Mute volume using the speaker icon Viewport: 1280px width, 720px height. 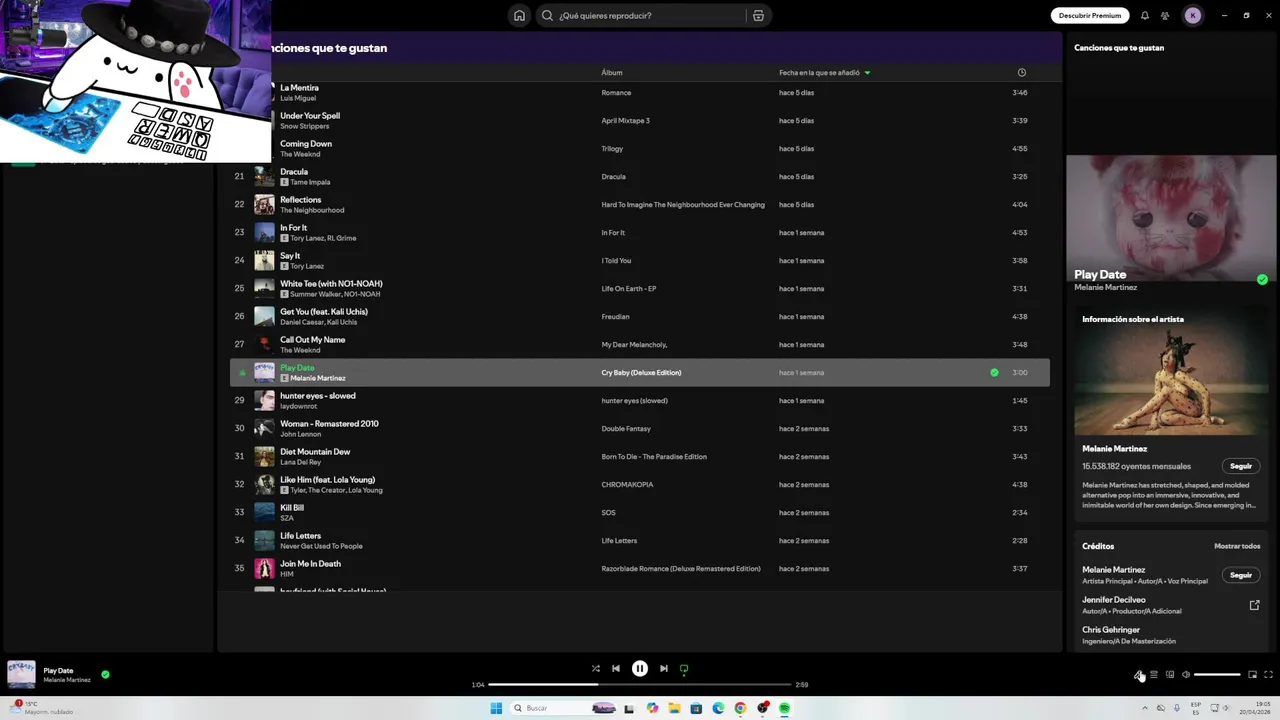(x=1186, y=674)
